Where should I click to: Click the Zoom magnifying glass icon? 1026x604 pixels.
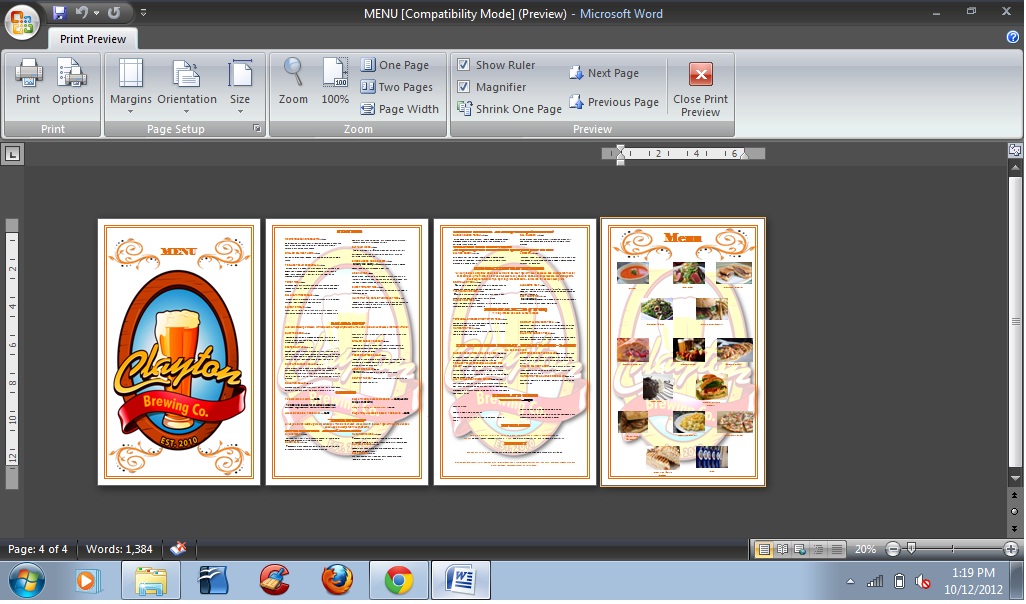[293, 82]
